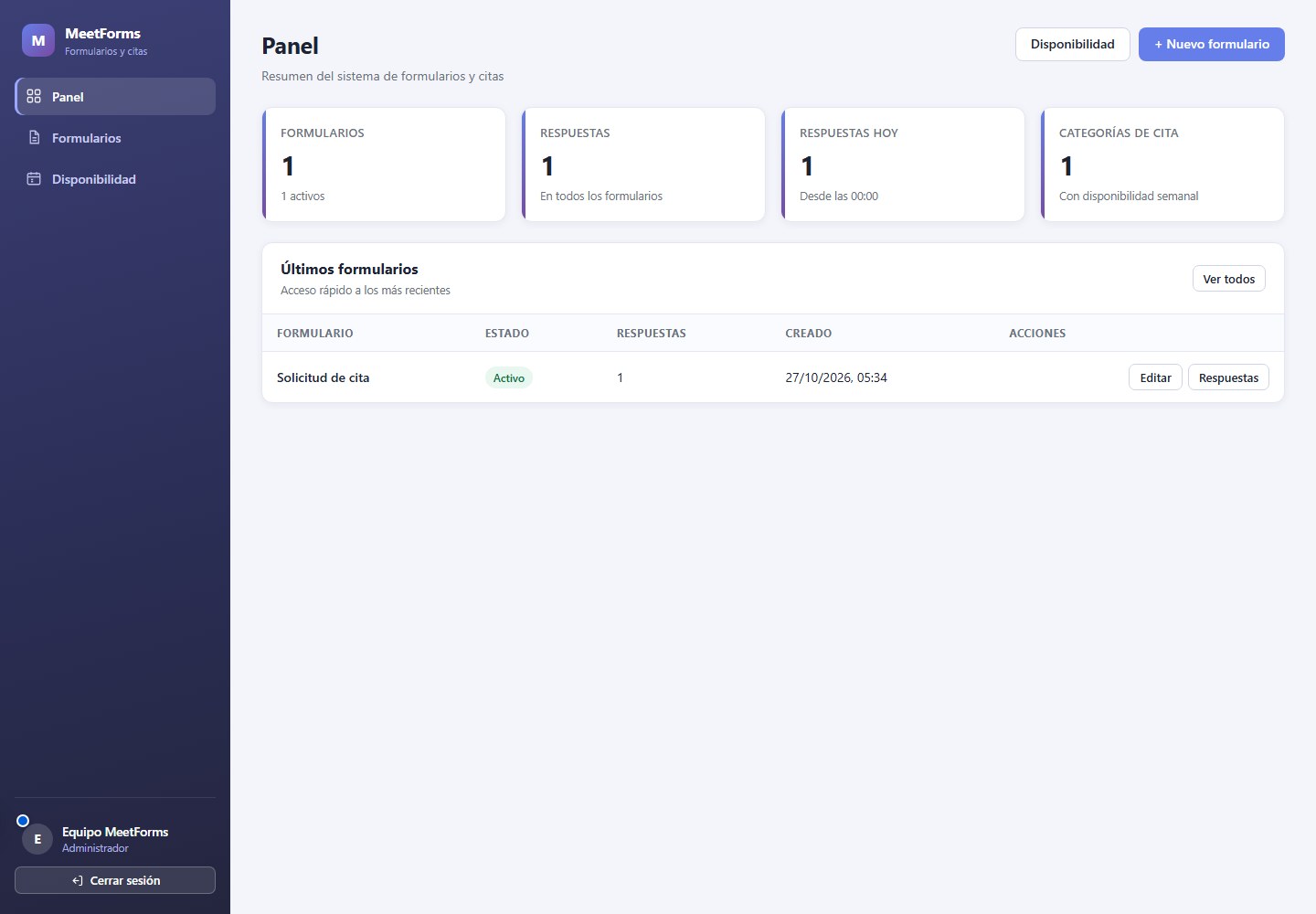The height and width of the screenshot is (914, 1316).
Task: Click the 'En todos los formularios' text
Action: click(601, 196)
